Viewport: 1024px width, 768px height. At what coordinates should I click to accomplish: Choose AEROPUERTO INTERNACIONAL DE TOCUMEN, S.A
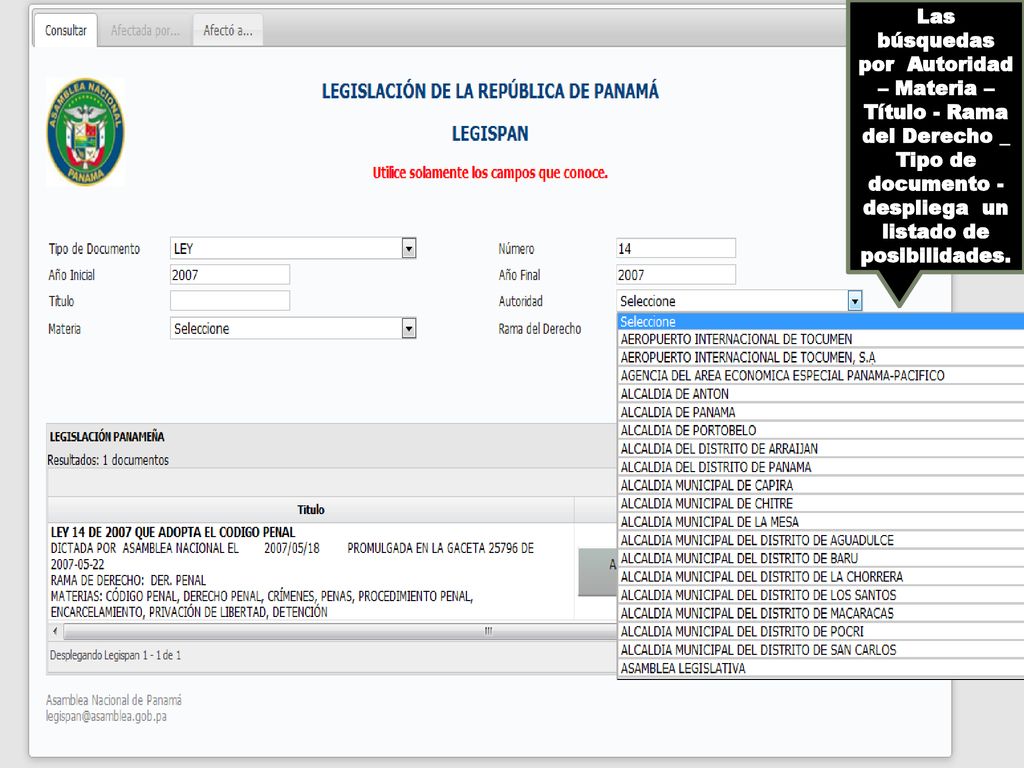[821, 357]
